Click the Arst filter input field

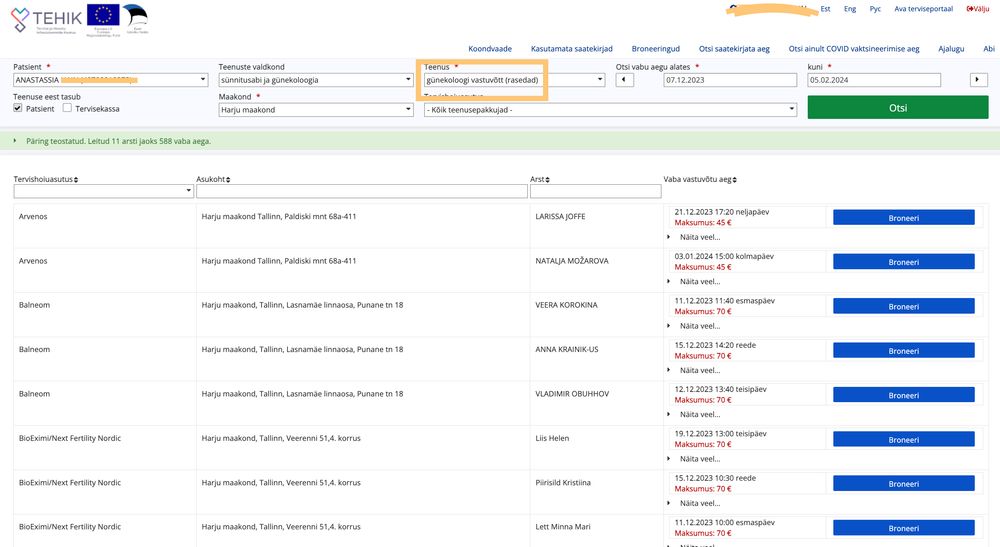(x=594, y=191)
